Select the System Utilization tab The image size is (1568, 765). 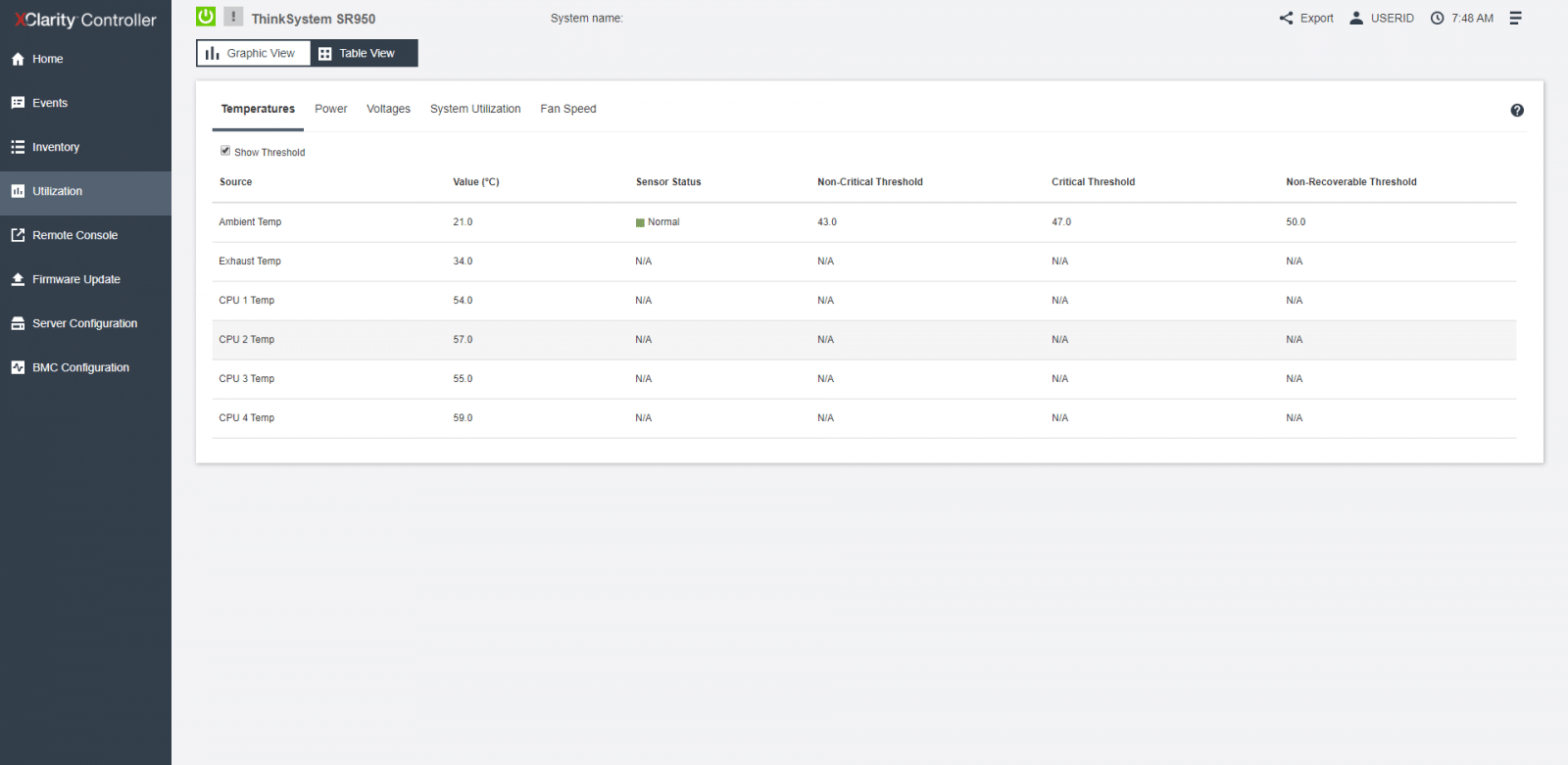[x=475, y=109]
